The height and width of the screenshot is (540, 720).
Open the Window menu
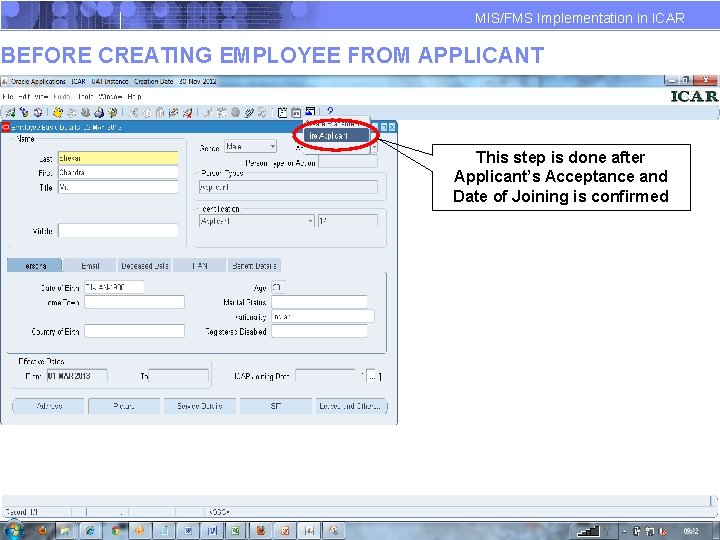pos(110,96)
